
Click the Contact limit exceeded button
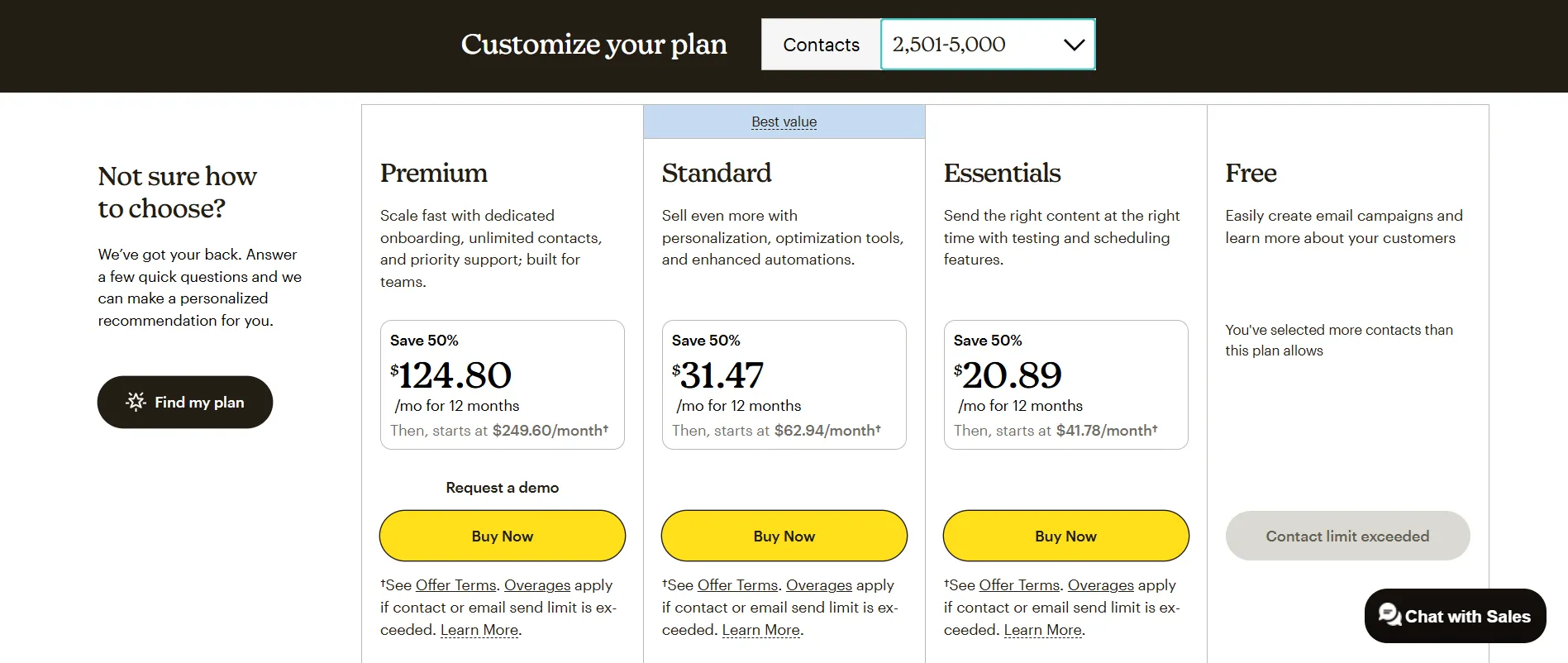(x=1347, y=536)
